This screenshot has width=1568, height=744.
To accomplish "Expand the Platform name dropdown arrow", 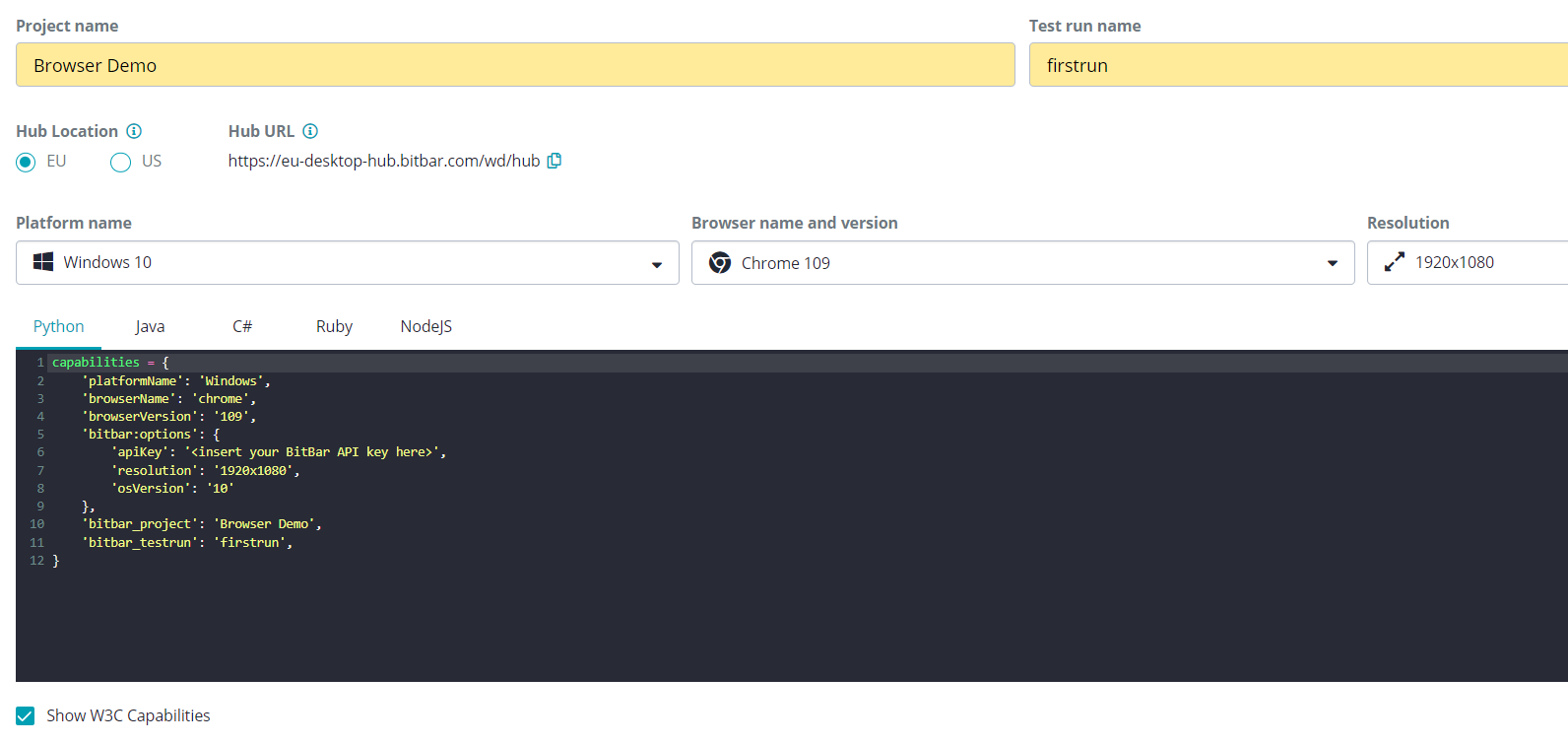I will click(657, 264).
